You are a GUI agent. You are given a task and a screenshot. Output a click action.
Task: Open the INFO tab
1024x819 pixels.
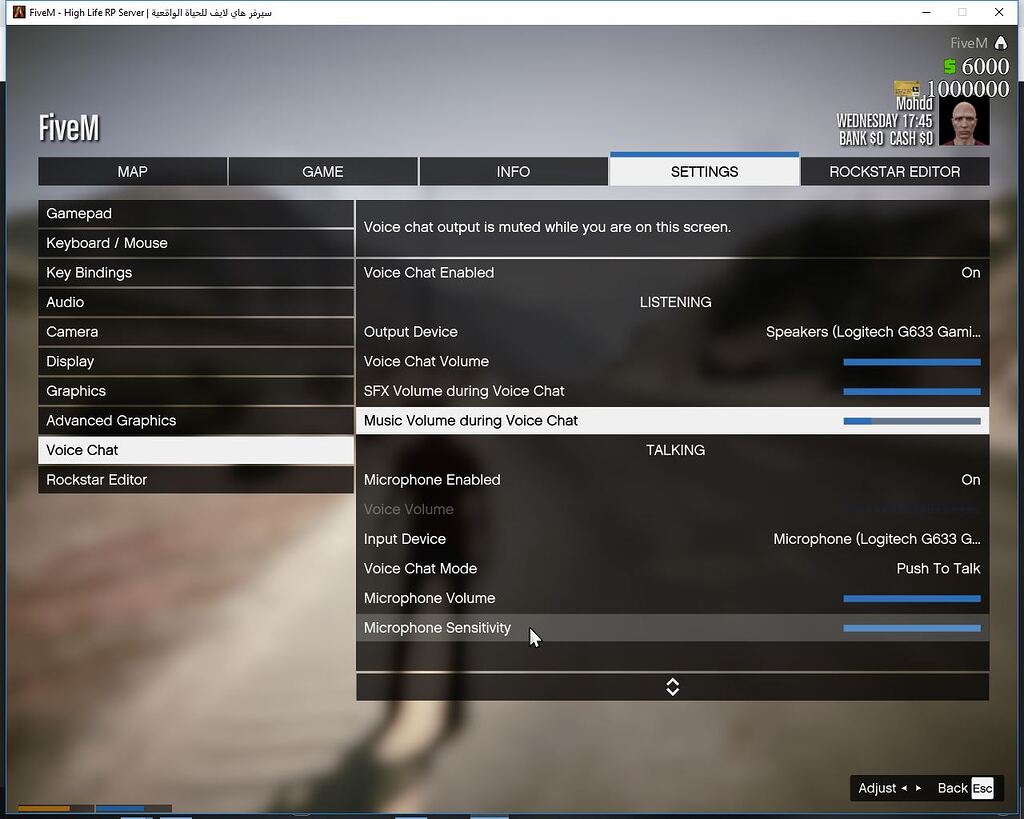tap(513, 172)
